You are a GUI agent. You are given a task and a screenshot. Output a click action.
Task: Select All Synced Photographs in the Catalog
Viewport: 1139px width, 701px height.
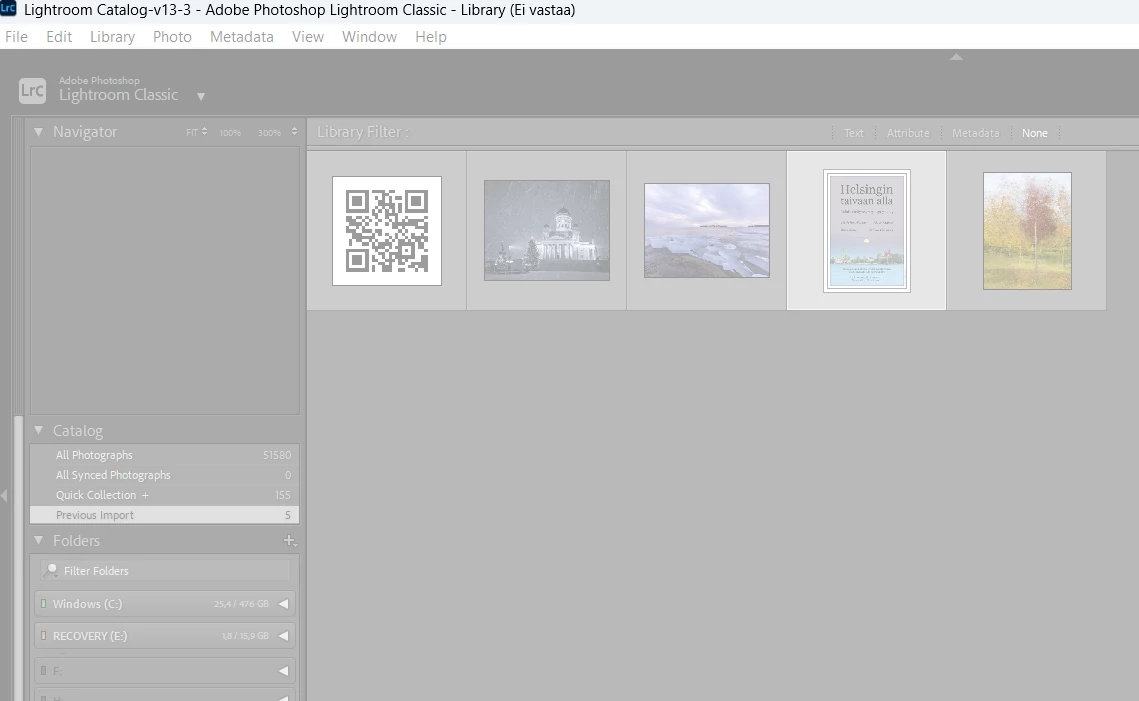pos(164,475)
